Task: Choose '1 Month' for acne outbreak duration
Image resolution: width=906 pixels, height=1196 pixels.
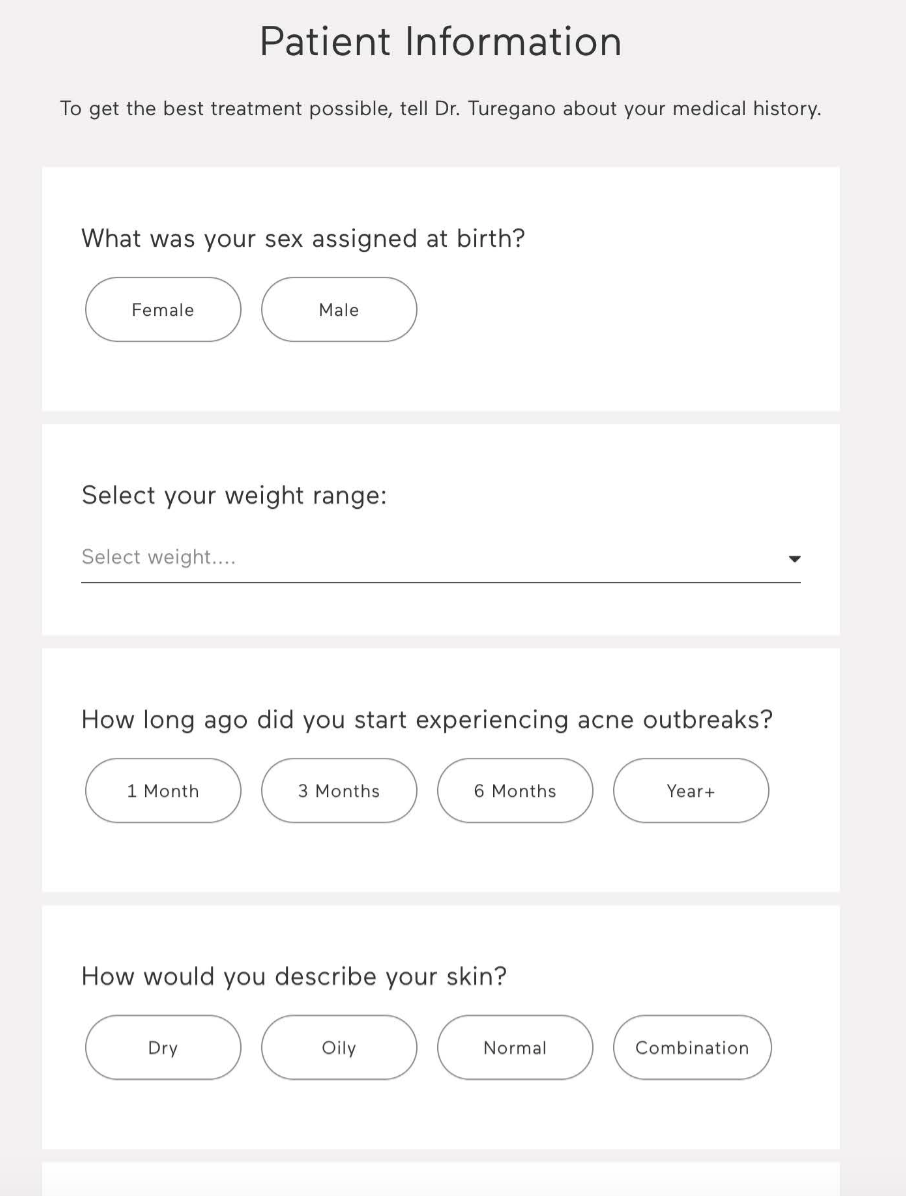Action: 162,790
